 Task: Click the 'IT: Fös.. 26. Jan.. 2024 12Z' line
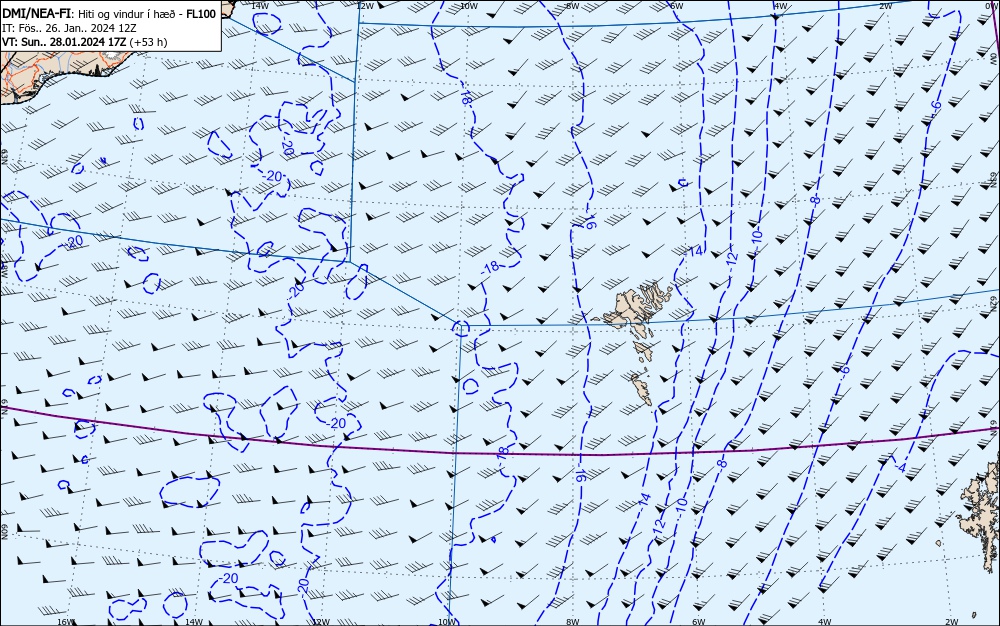click(69, 28)
